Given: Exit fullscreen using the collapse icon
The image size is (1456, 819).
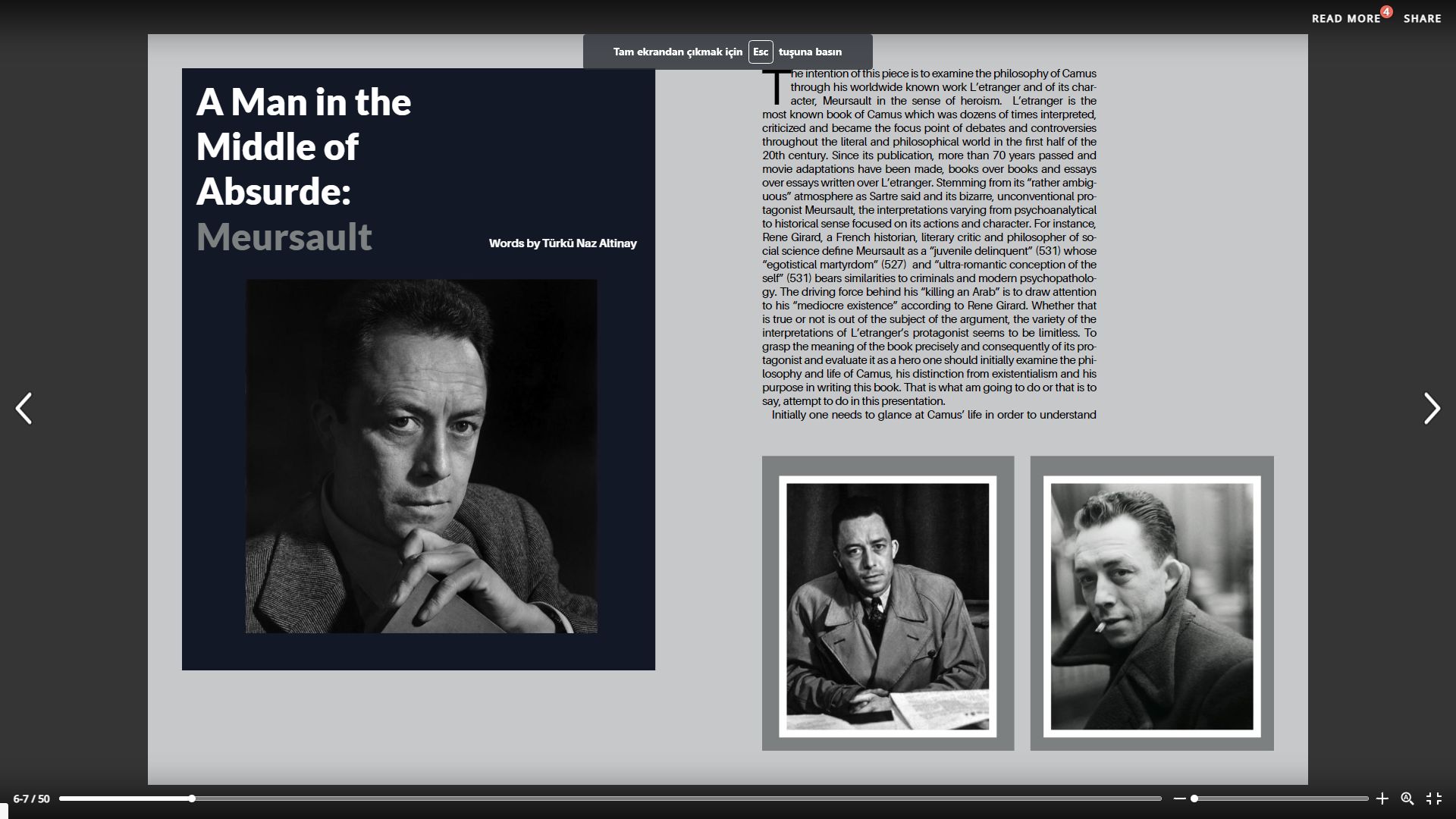Looking at the screenshot, I should pos(1434,799).
